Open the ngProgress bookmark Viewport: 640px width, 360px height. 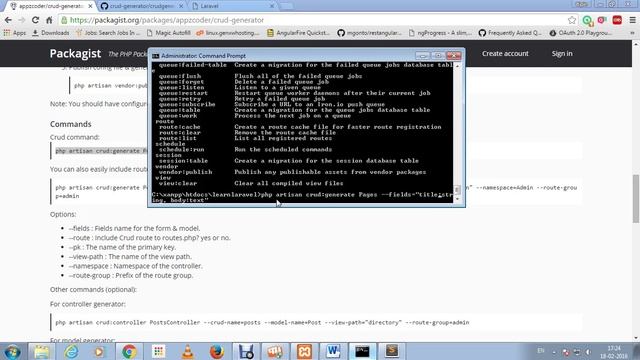tap(440, 33)
